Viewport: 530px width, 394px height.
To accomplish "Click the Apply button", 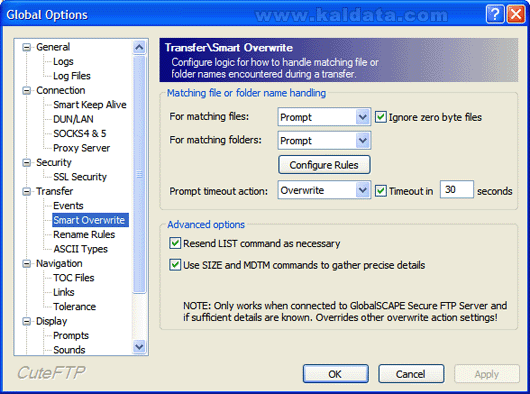I will (487, 374).
